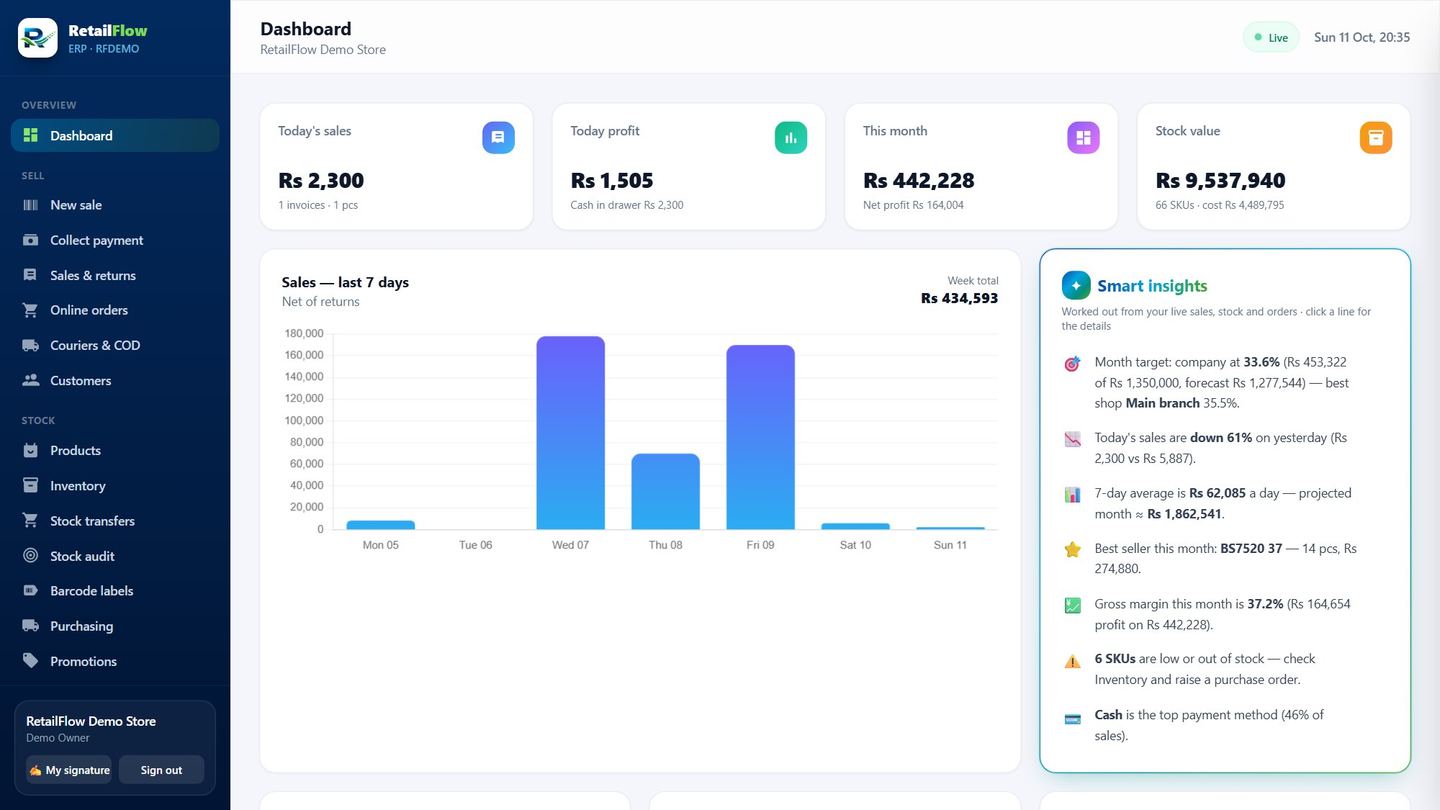Open the 7-day average insight line
Image resolution: width=1440 pixels, height=810 pixels.
tap(1225, 503)
